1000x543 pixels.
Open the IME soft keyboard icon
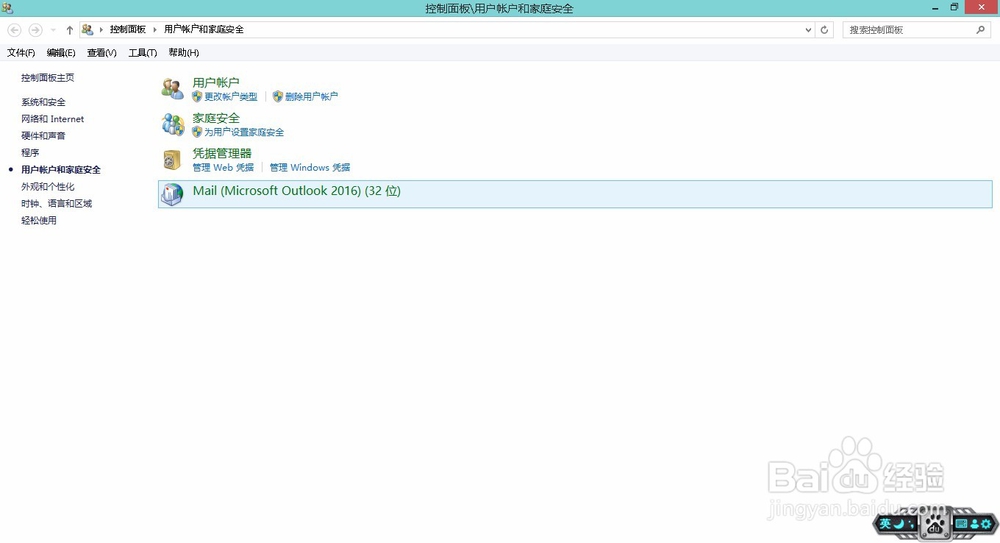click(x=961, y=524)
